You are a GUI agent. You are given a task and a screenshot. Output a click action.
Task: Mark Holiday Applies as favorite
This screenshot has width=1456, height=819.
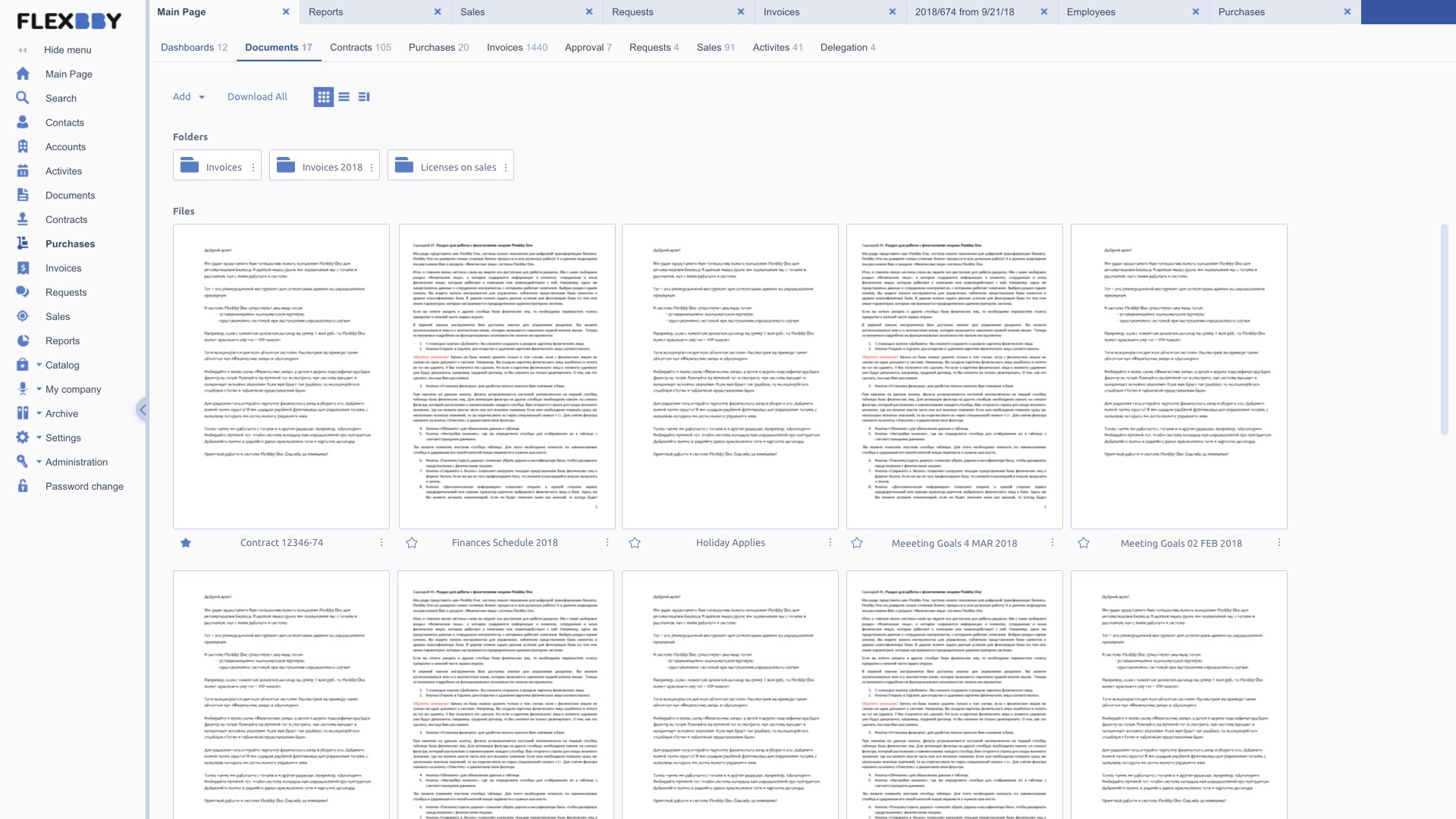click(635, 543)
